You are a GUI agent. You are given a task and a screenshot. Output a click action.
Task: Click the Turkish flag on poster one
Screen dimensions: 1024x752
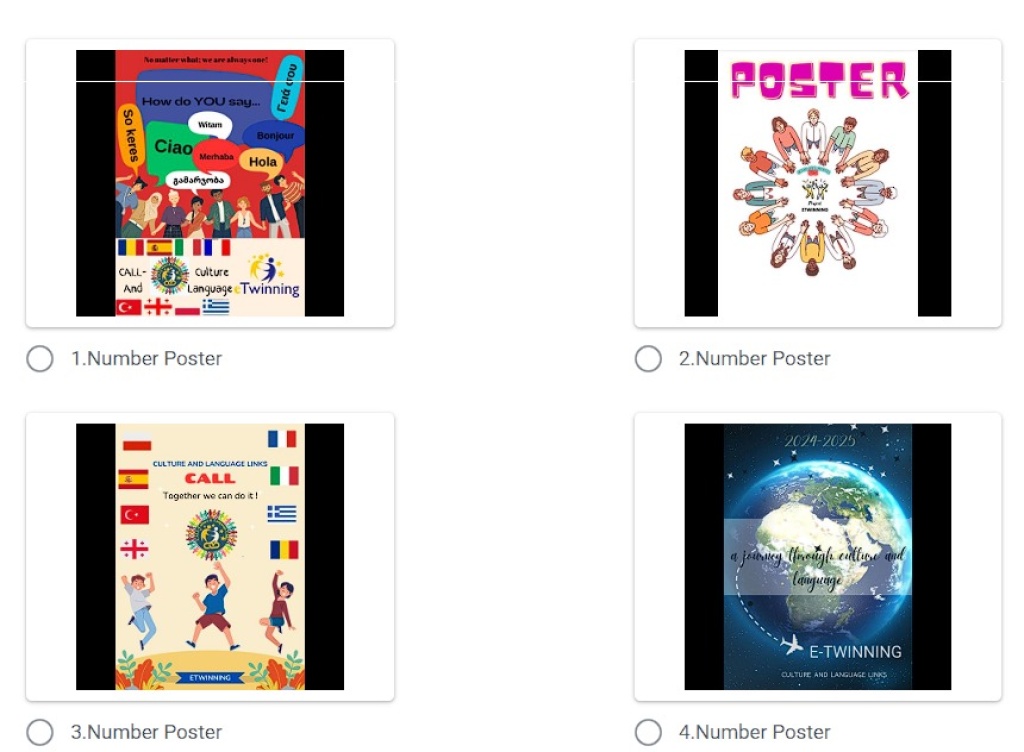click(x=129, y=307)
